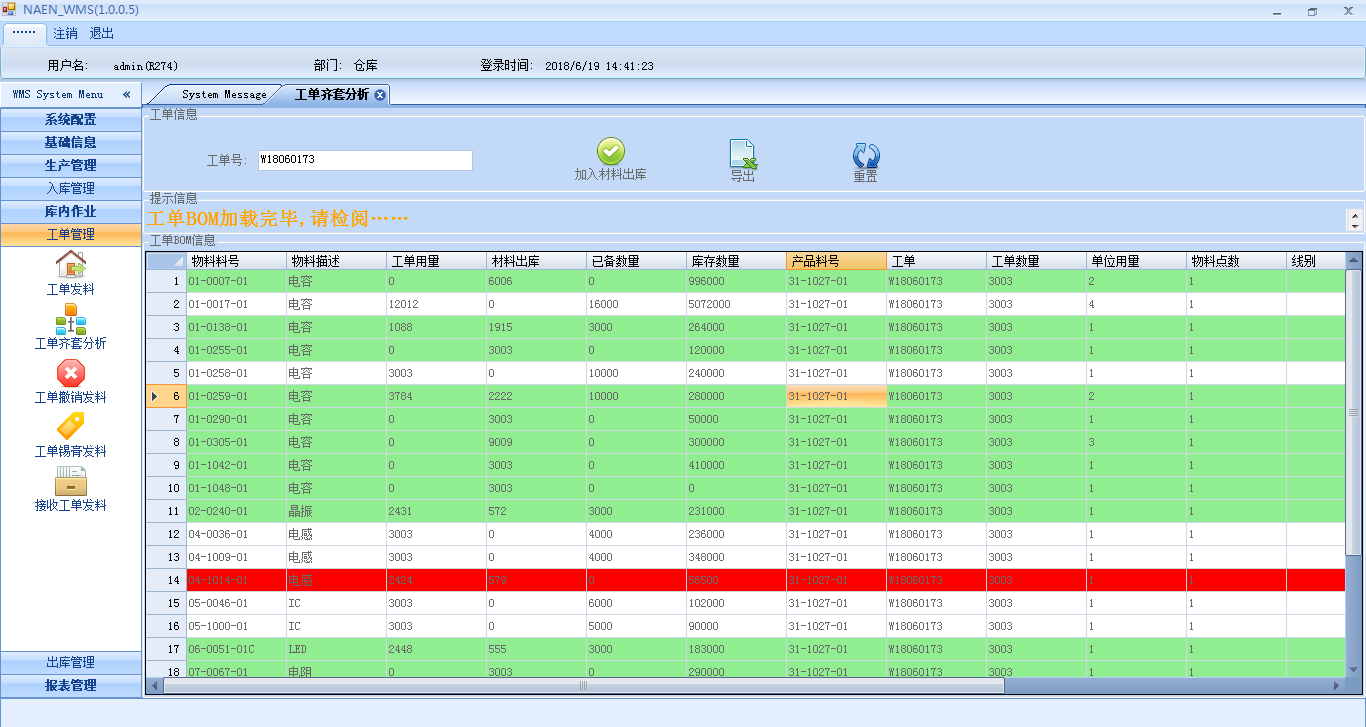1366x727 pixels.
Task: Expand the 报表管理 menu section
Action: pyautogui.click(x=71, y=685)
